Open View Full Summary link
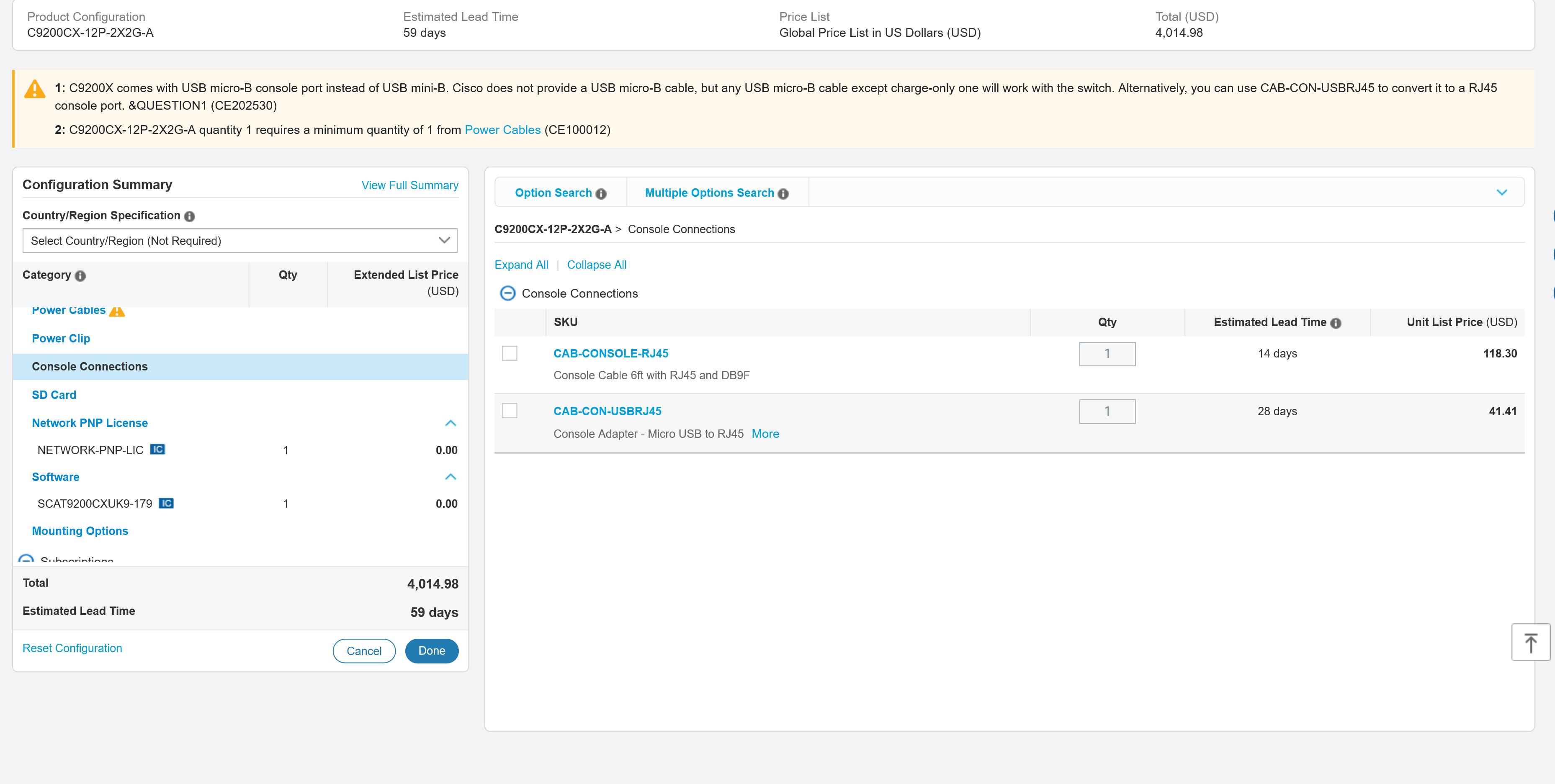 tap(410, 185)
